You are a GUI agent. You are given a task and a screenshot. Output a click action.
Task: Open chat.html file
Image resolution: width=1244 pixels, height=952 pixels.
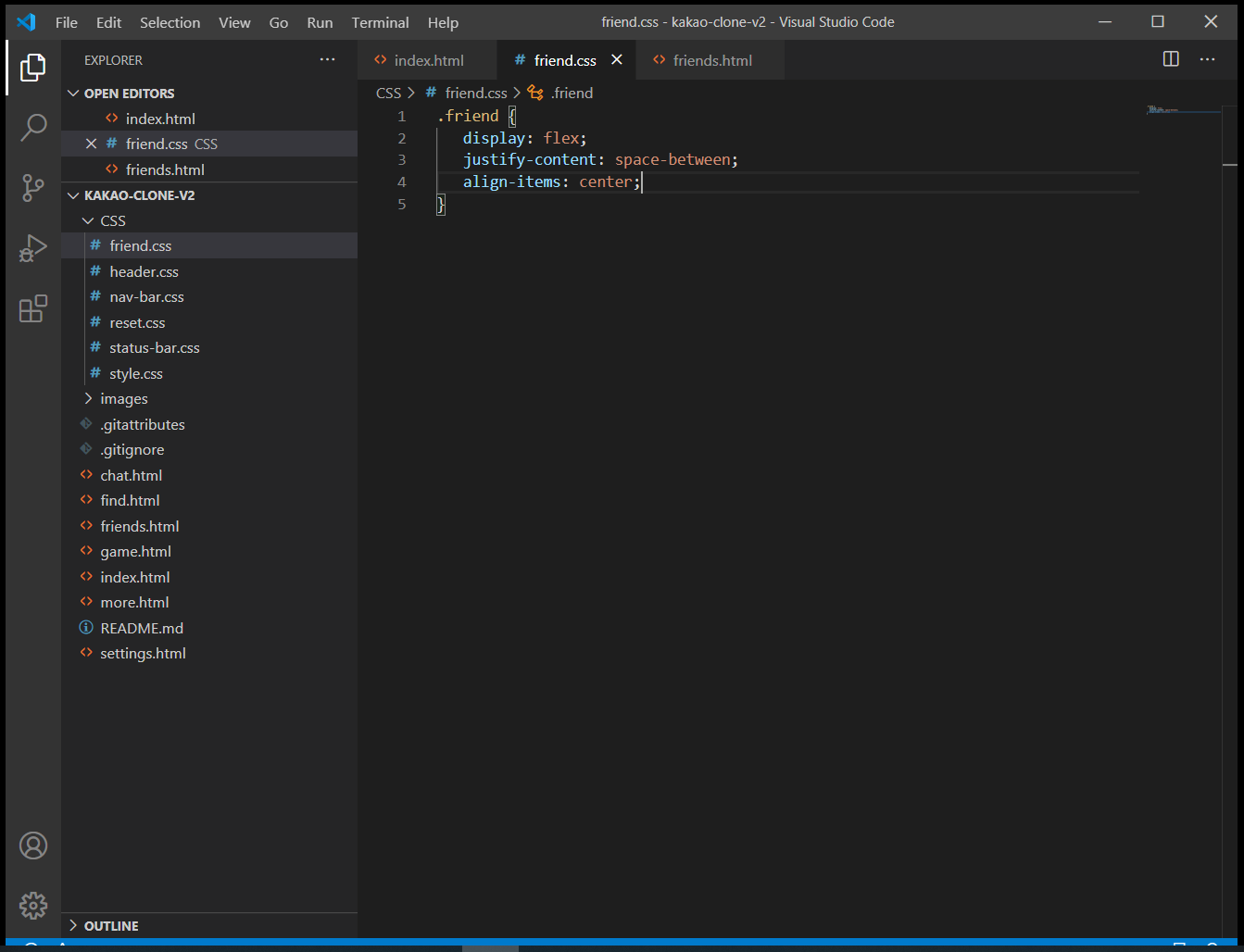point(209,475)
